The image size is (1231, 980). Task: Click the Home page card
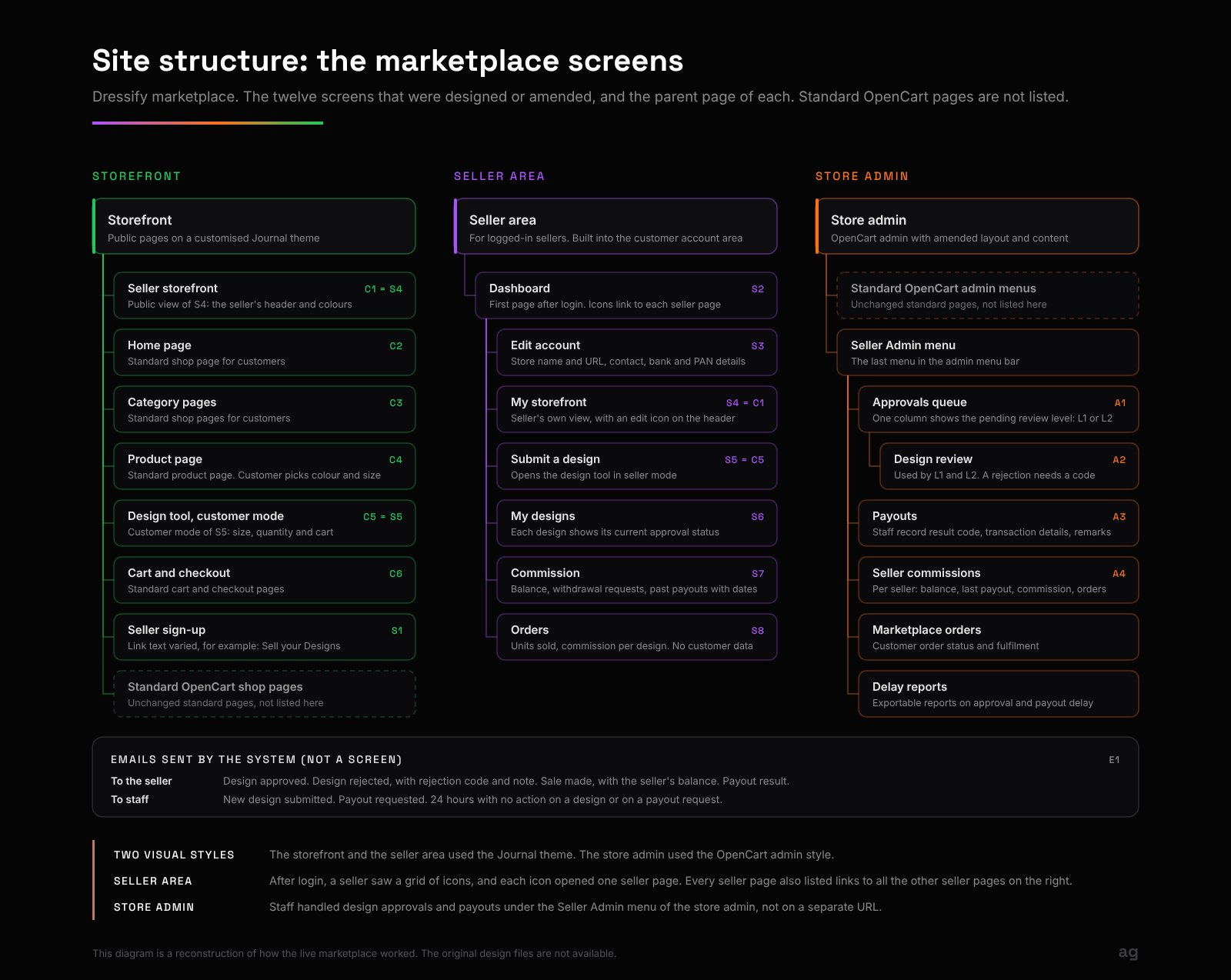265,352
